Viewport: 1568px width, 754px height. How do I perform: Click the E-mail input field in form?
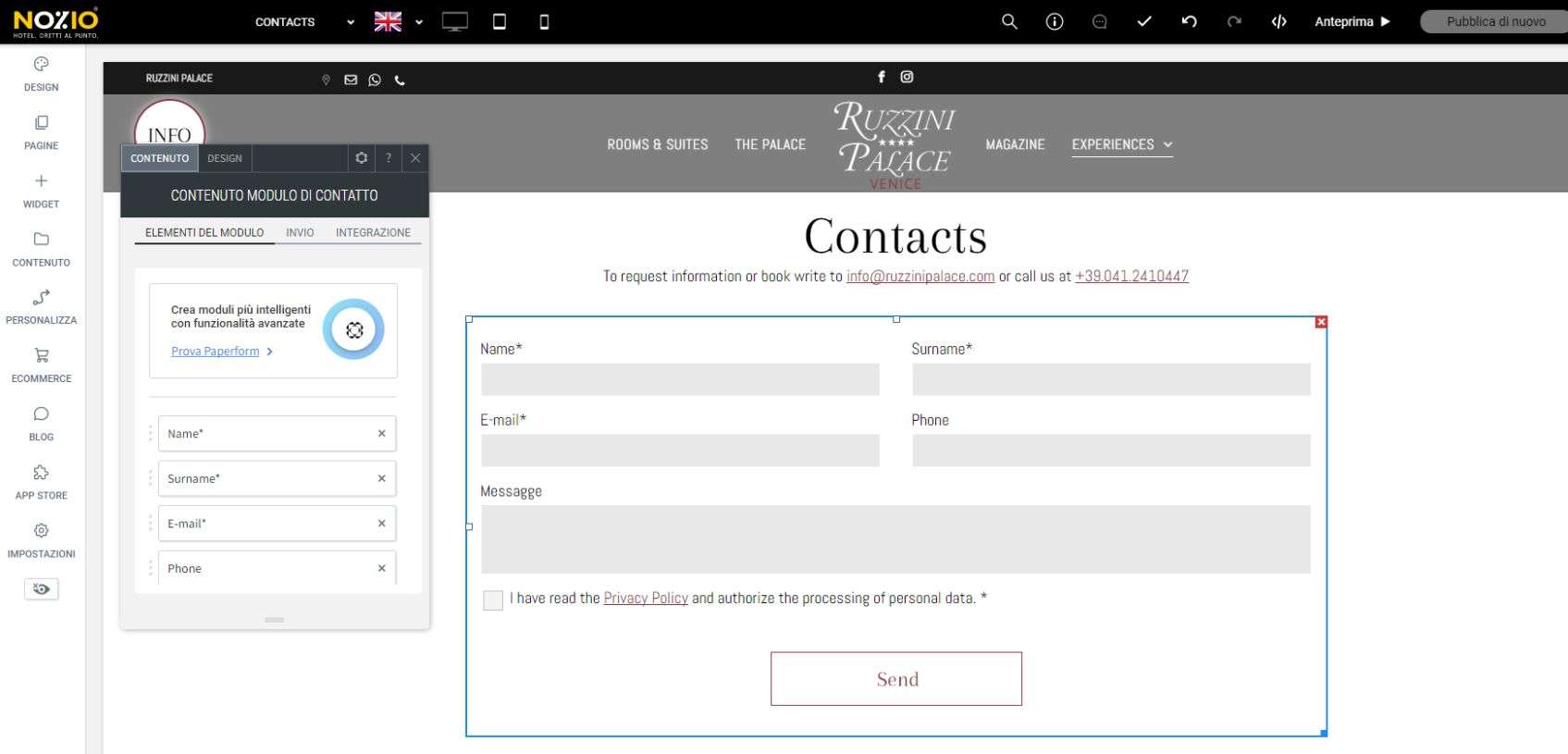(680, 451)
